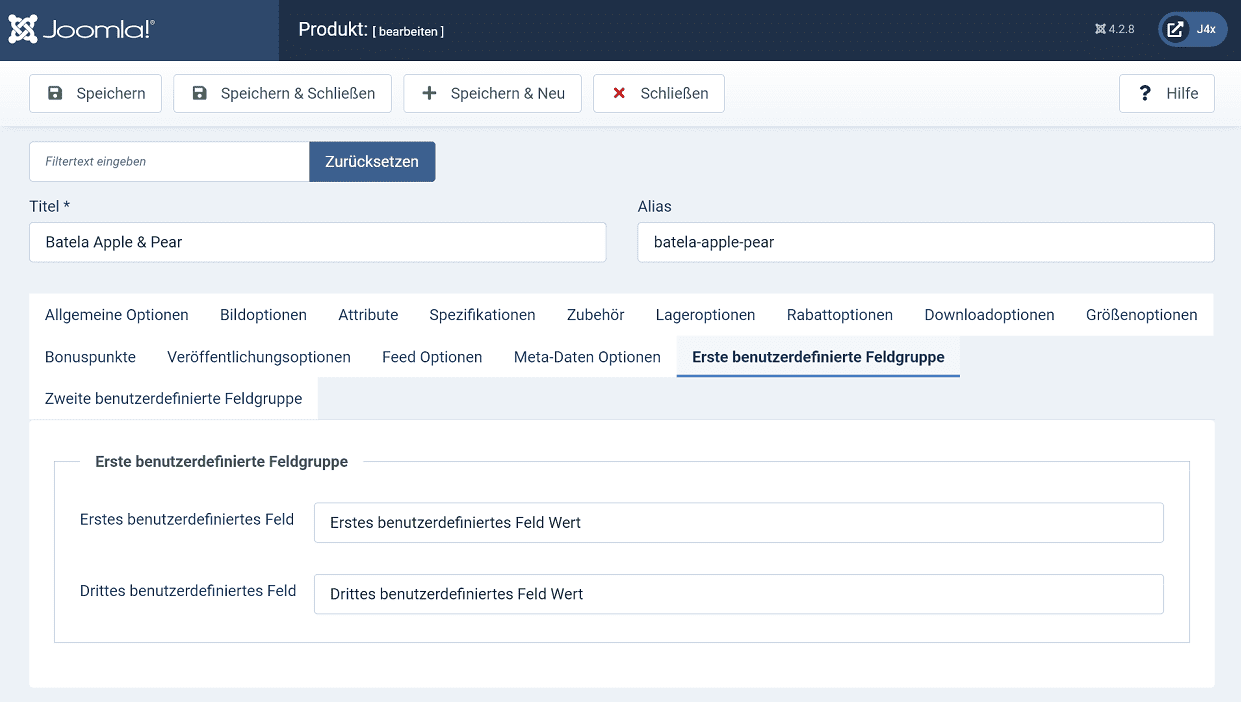Viewport: 1241px width, 702px height.
Task: Open the Bildoptionen tab
Action: click(263, 315)
